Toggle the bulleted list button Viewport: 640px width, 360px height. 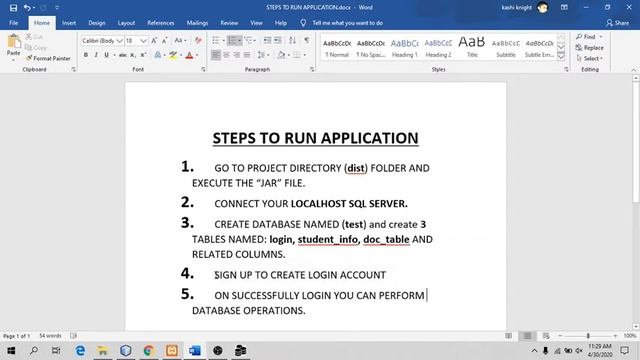216,40
